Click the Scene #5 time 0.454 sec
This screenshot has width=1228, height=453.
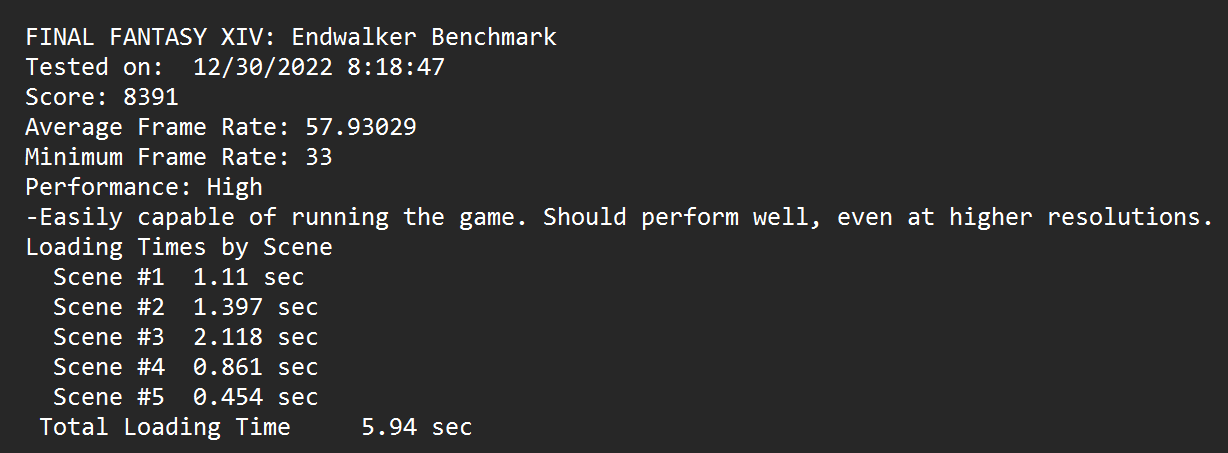click(x=255, y=397)
